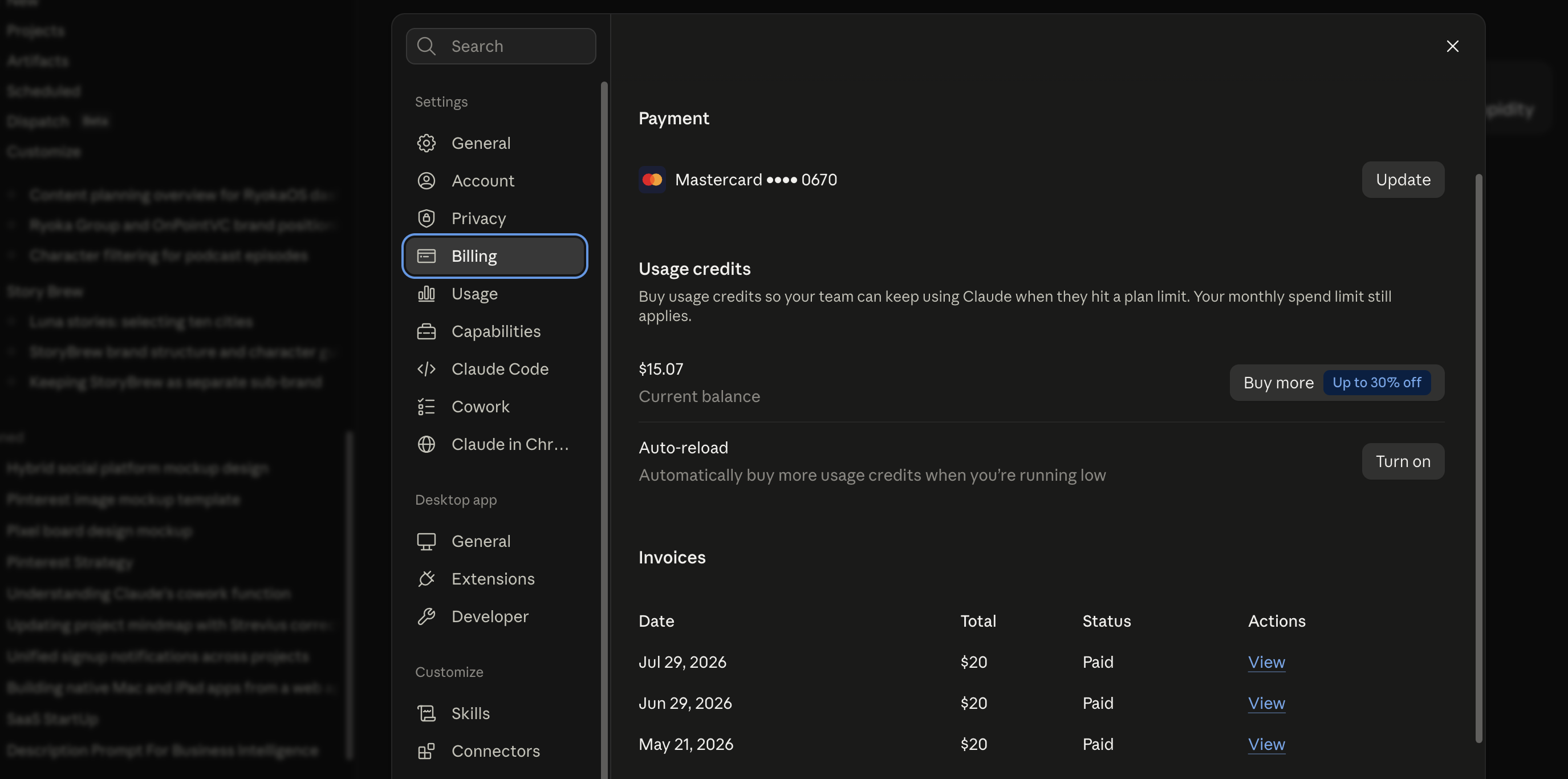Click the Extensions plug icon
The image size is (1568, 779).
(426, 579)
